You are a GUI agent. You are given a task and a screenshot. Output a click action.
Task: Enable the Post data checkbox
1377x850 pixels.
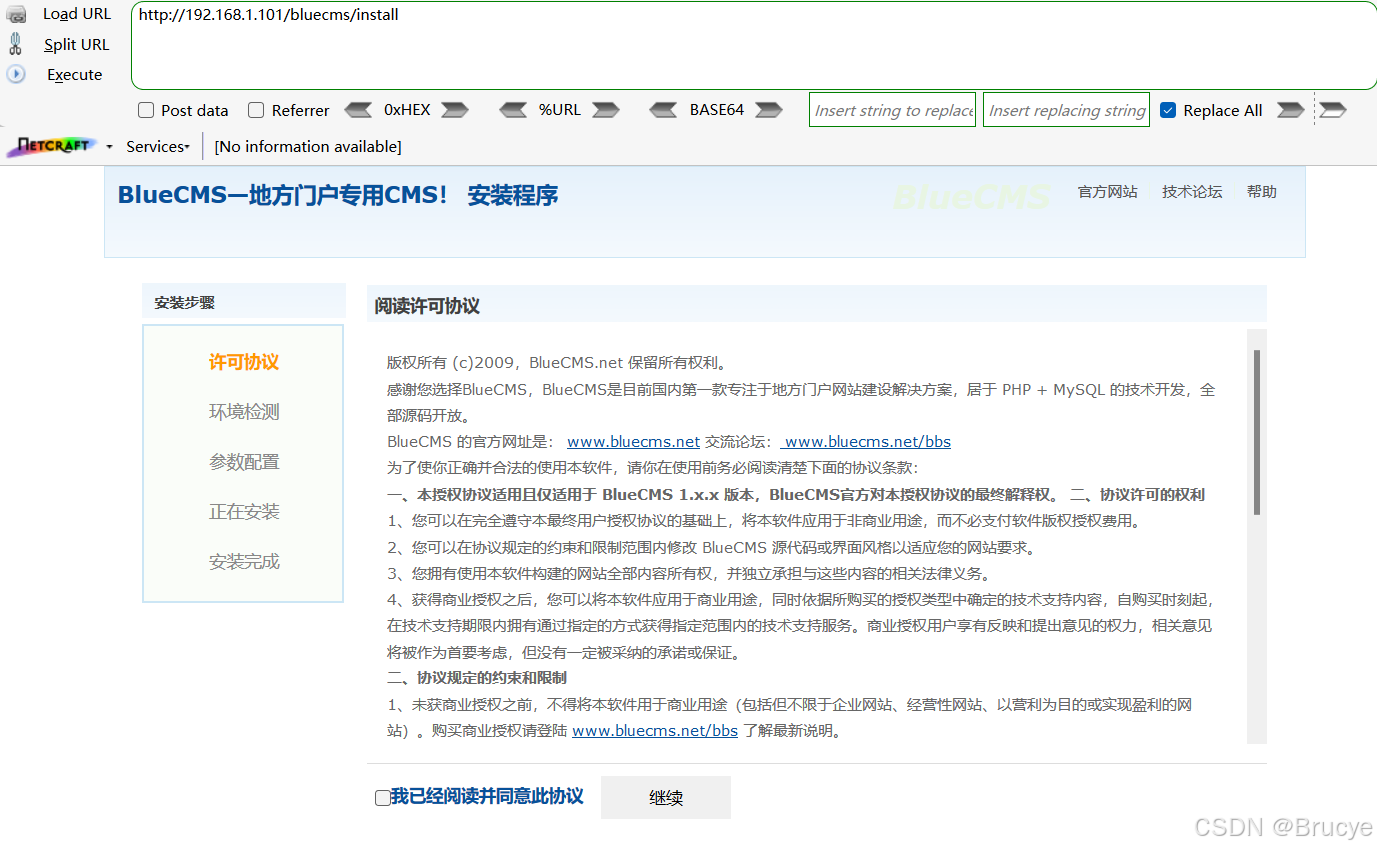[146, 110]
